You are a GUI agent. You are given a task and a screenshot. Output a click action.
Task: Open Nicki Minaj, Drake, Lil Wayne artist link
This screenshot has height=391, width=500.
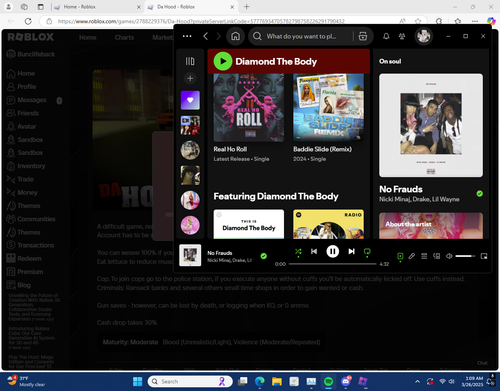[x=419, y=199]
